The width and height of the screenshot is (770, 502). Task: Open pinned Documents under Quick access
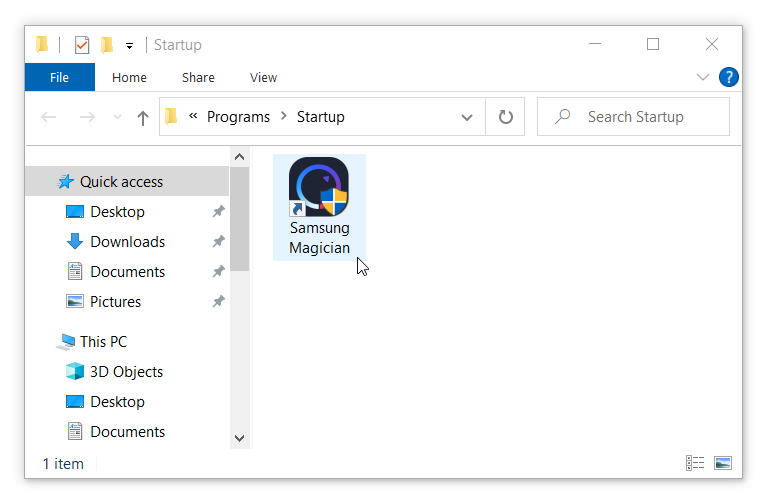click(x=127, y=272)
